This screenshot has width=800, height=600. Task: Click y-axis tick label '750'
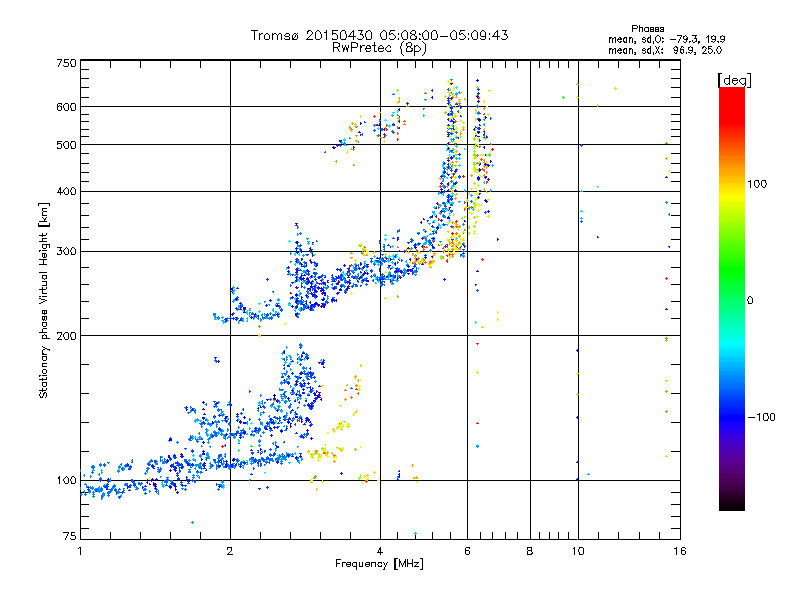tap(66, 63)
